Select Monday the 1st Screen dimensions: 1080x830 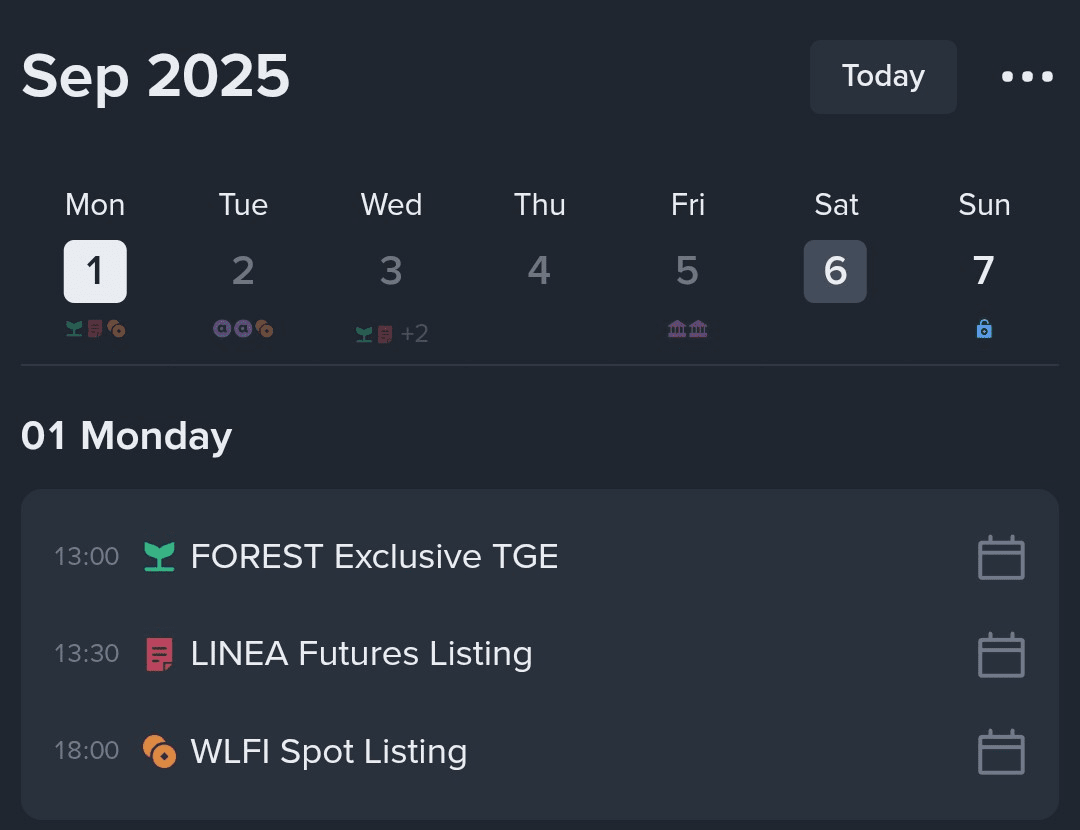click(x=95, y=271)
